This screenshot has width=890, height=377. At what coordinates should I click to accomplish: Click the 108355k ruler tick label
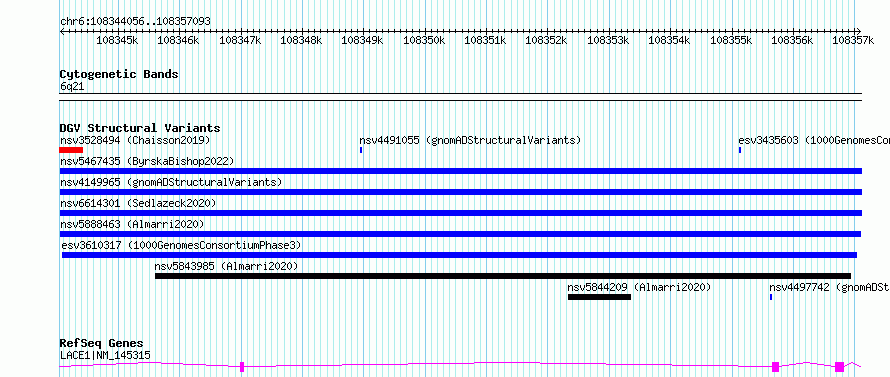pyautogui.click(x=731, y=40)
